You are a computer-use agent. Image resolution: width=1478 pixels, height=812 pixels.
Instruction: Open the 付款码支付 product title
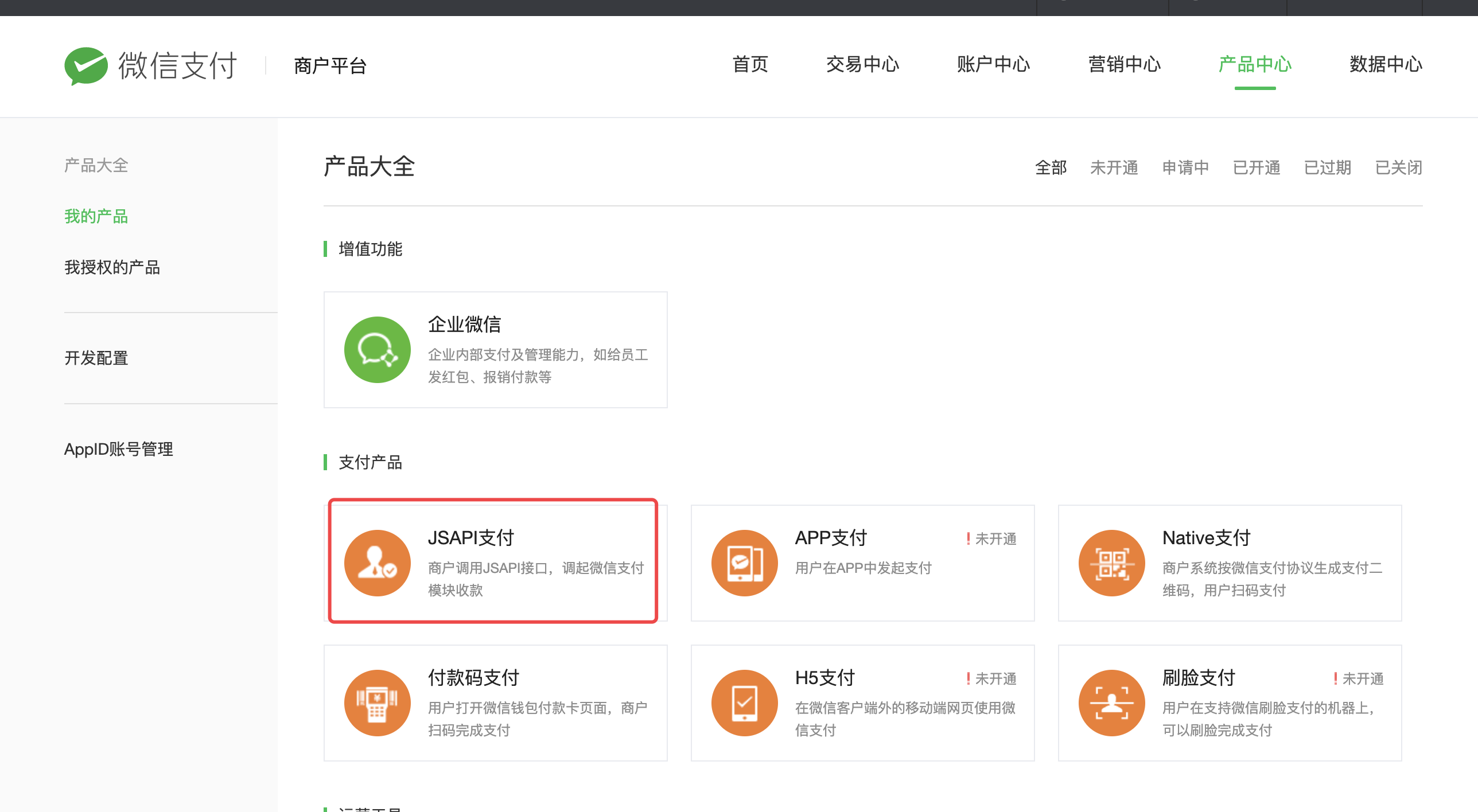(x=473, y=678)
